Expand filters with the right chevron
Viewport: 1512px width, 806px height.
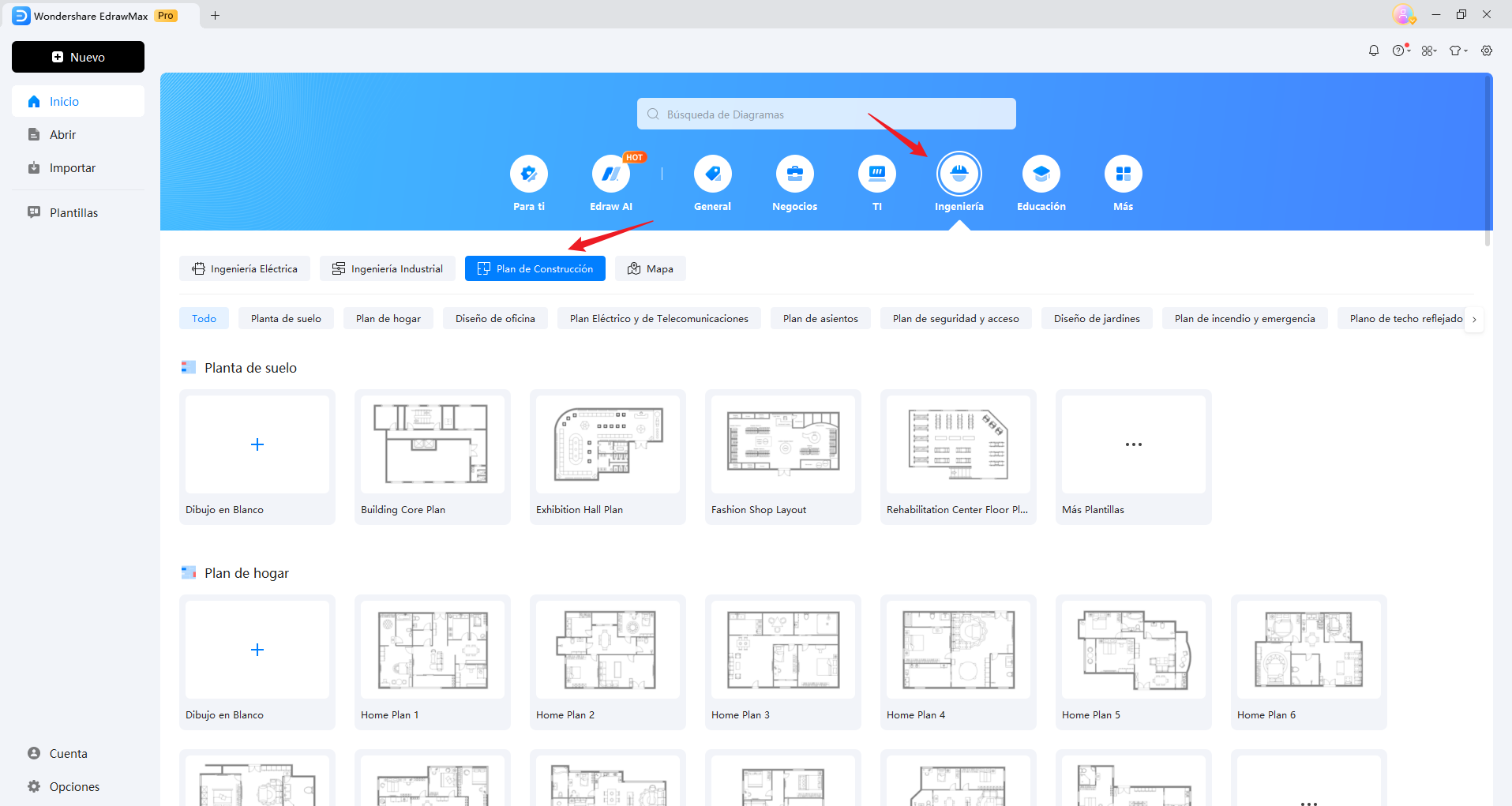[x=1473, y=319]
